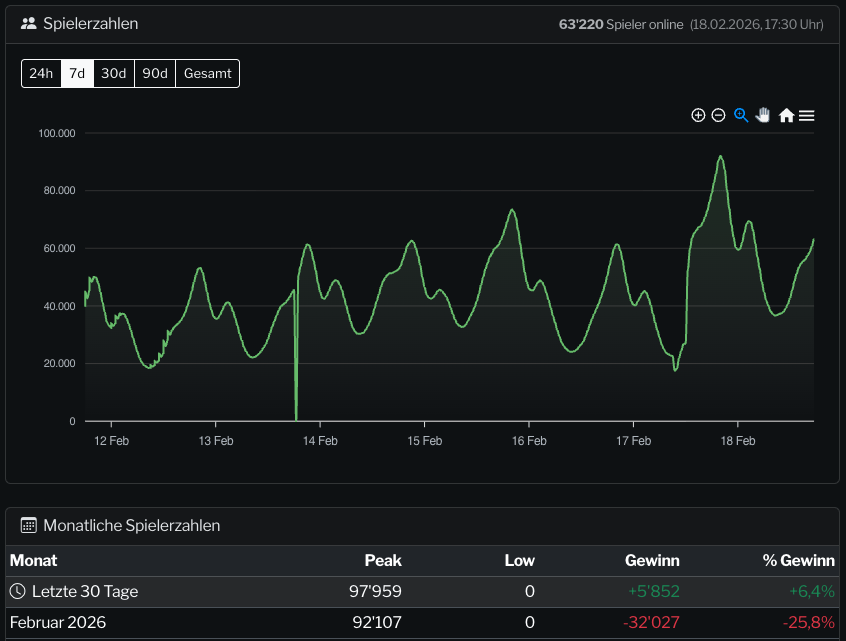Viewport: 846px width, 641px height.
Task: Click the calendar icon beside Monatliche Spielerzahlen
Action: coord(28,525)
